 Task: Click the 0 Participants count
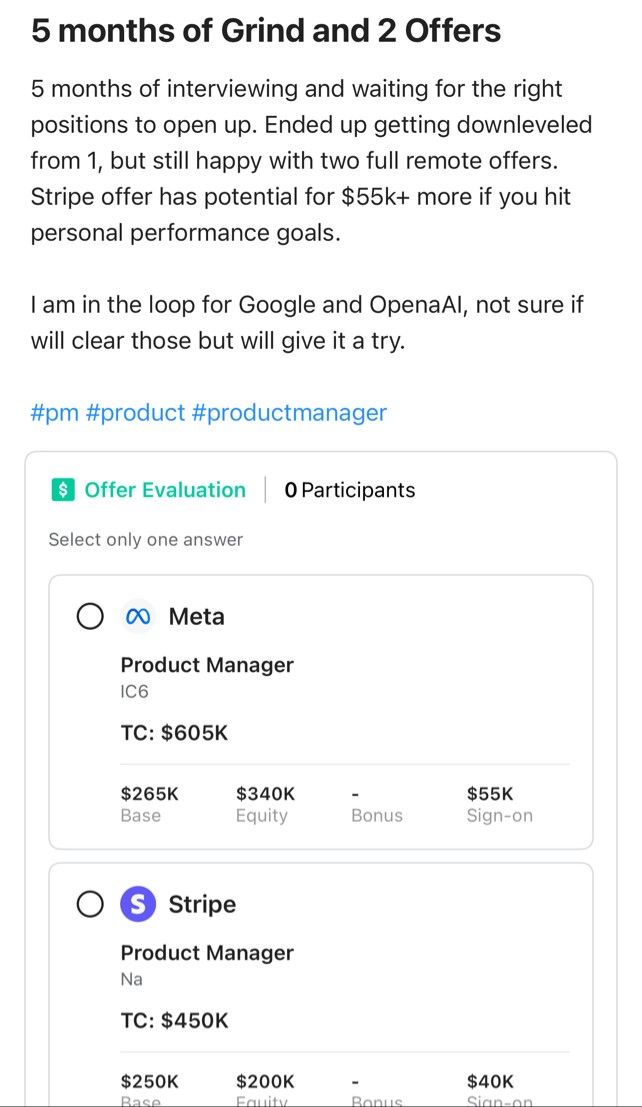350,490
